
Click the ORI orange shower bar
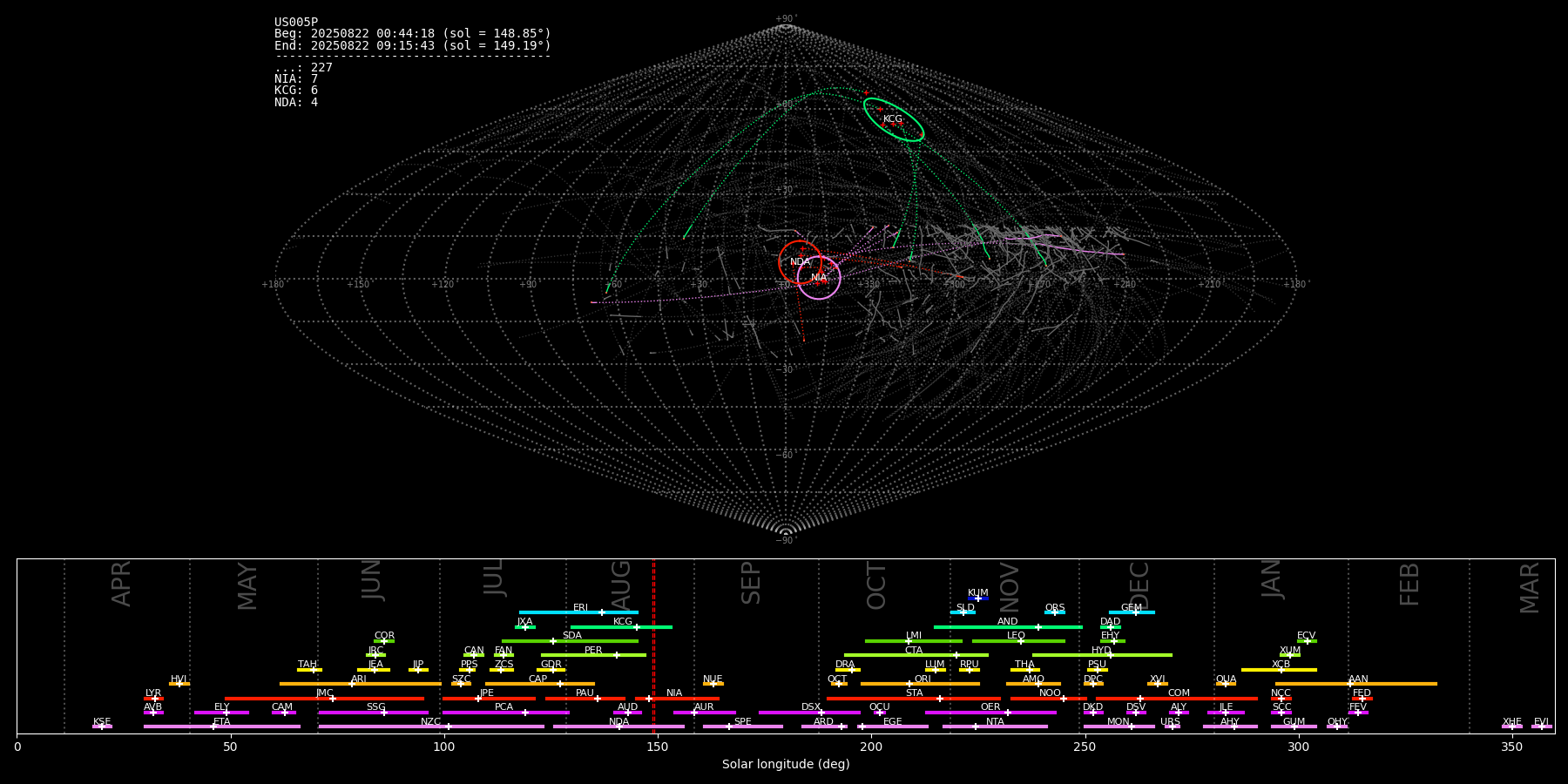click(x=920, y=684)
